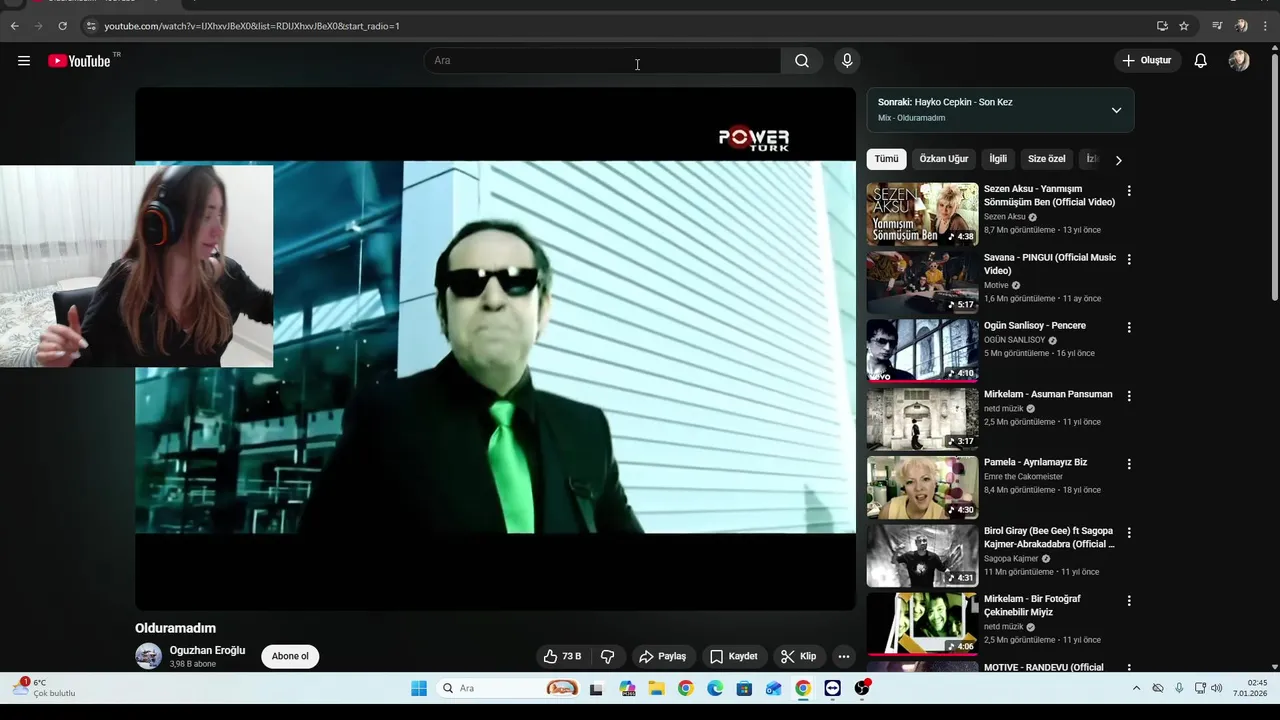Screen dimensions: 1280x720
Task: Dislike the Olduramadım video
Action: click(607, 657)
